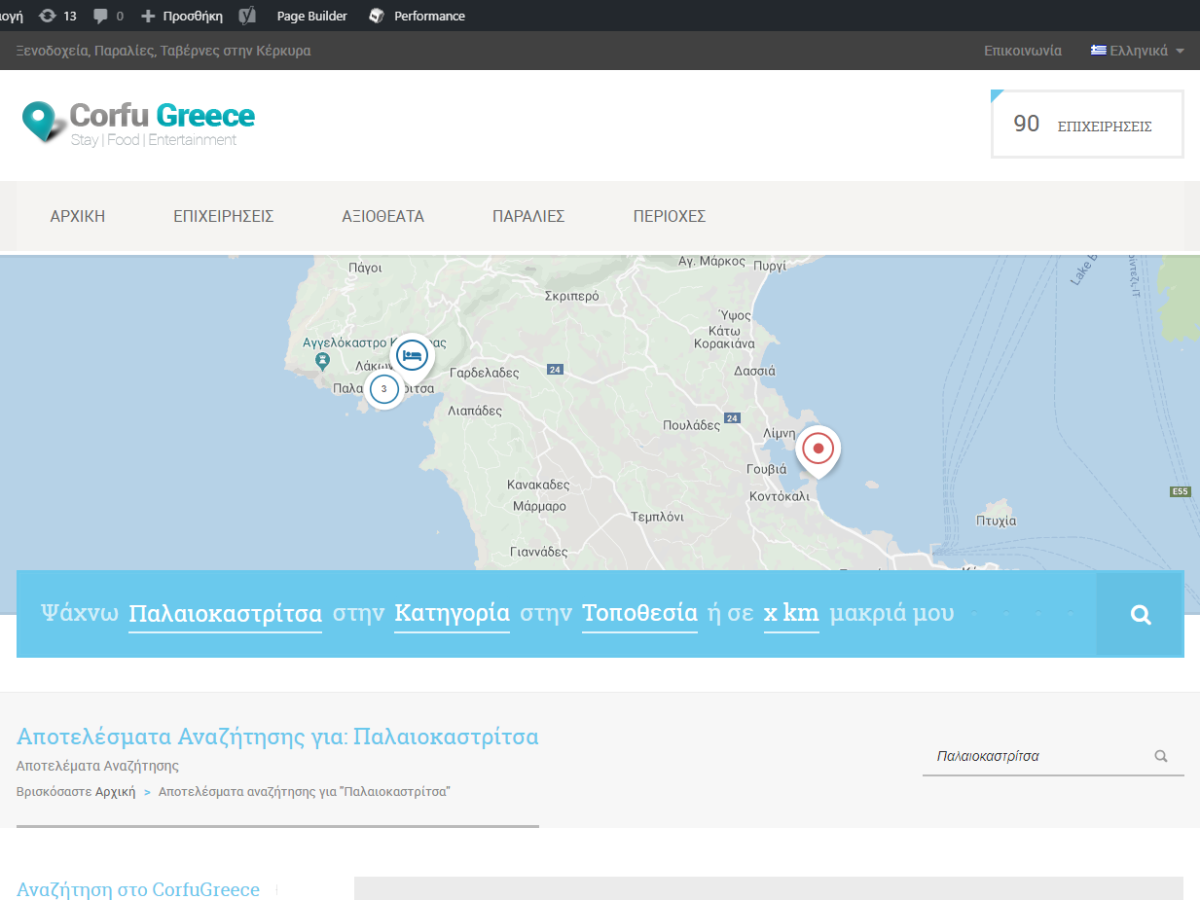
Task: Click the red location pin near Γουβιά
Action: point(818,450)
